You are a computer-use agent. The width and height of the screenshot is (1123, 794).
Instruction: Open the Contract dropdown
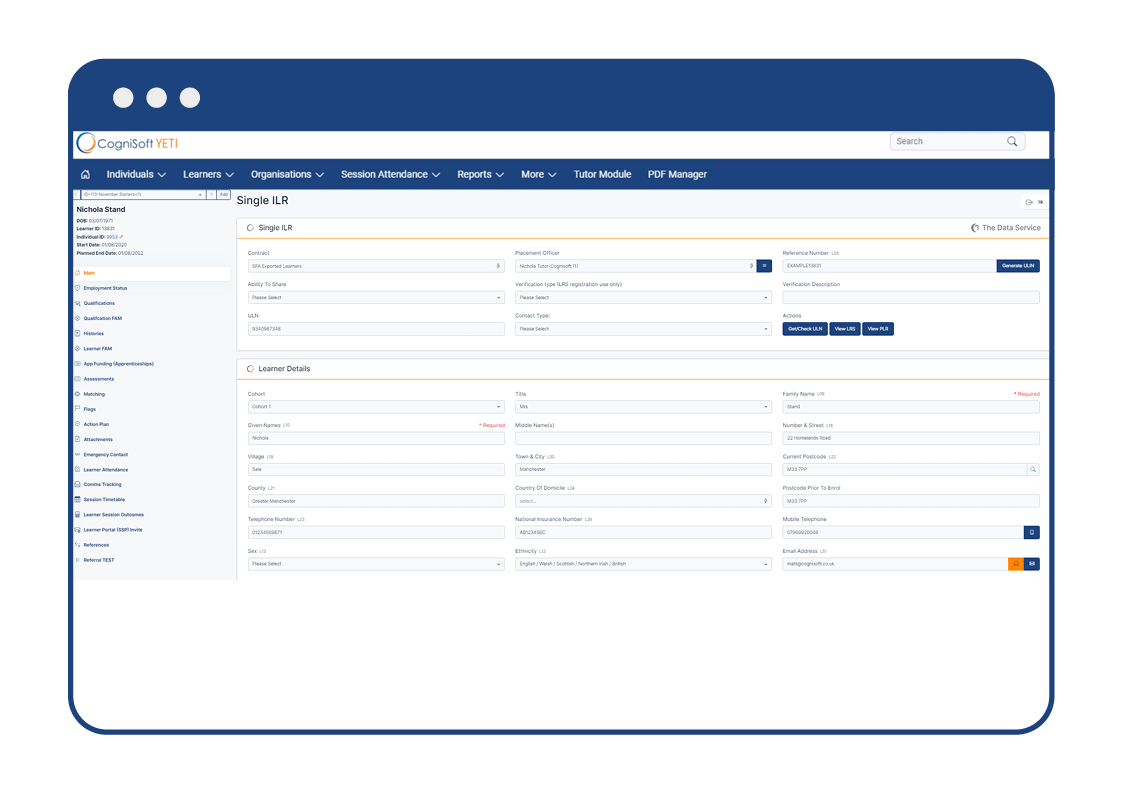pos(376,266)
